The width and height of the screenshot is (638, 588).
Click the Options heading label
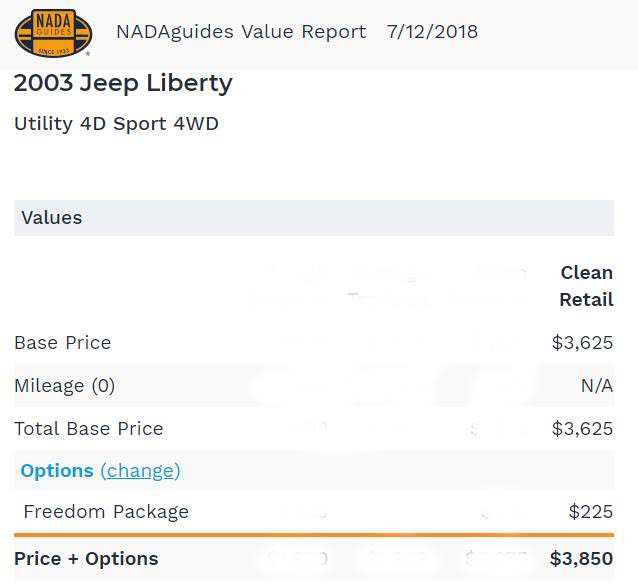pyautogui.click(x=57, y=470)
